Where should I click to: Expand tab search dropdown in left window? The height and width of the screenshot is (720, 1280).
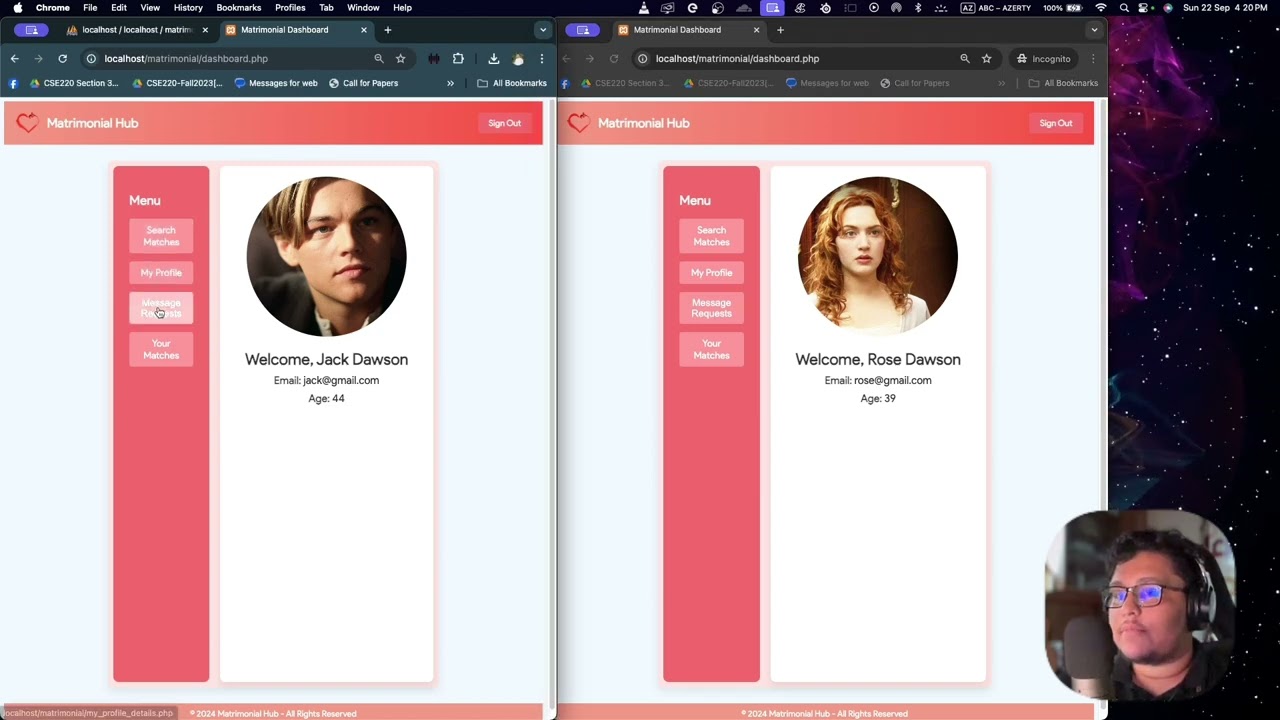[x=542, y=30]
